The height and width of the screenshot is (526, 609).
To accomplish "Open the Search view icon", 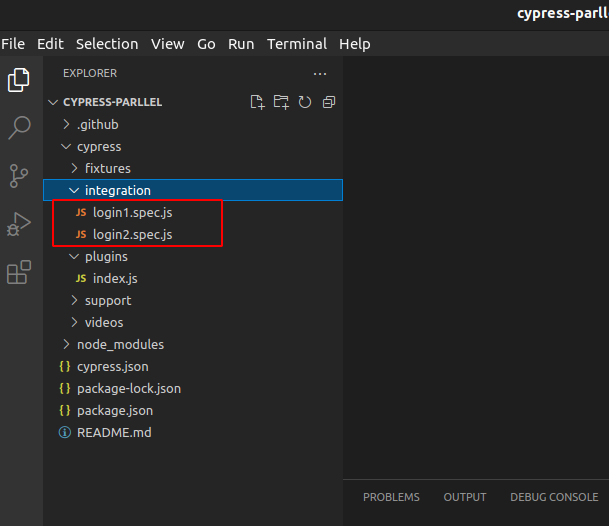I will pos(19,127).
